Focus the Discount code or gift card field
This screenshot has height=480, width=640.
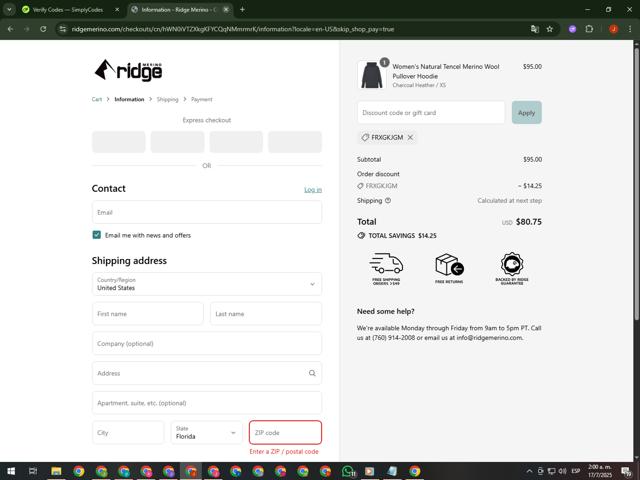[431, 112]
